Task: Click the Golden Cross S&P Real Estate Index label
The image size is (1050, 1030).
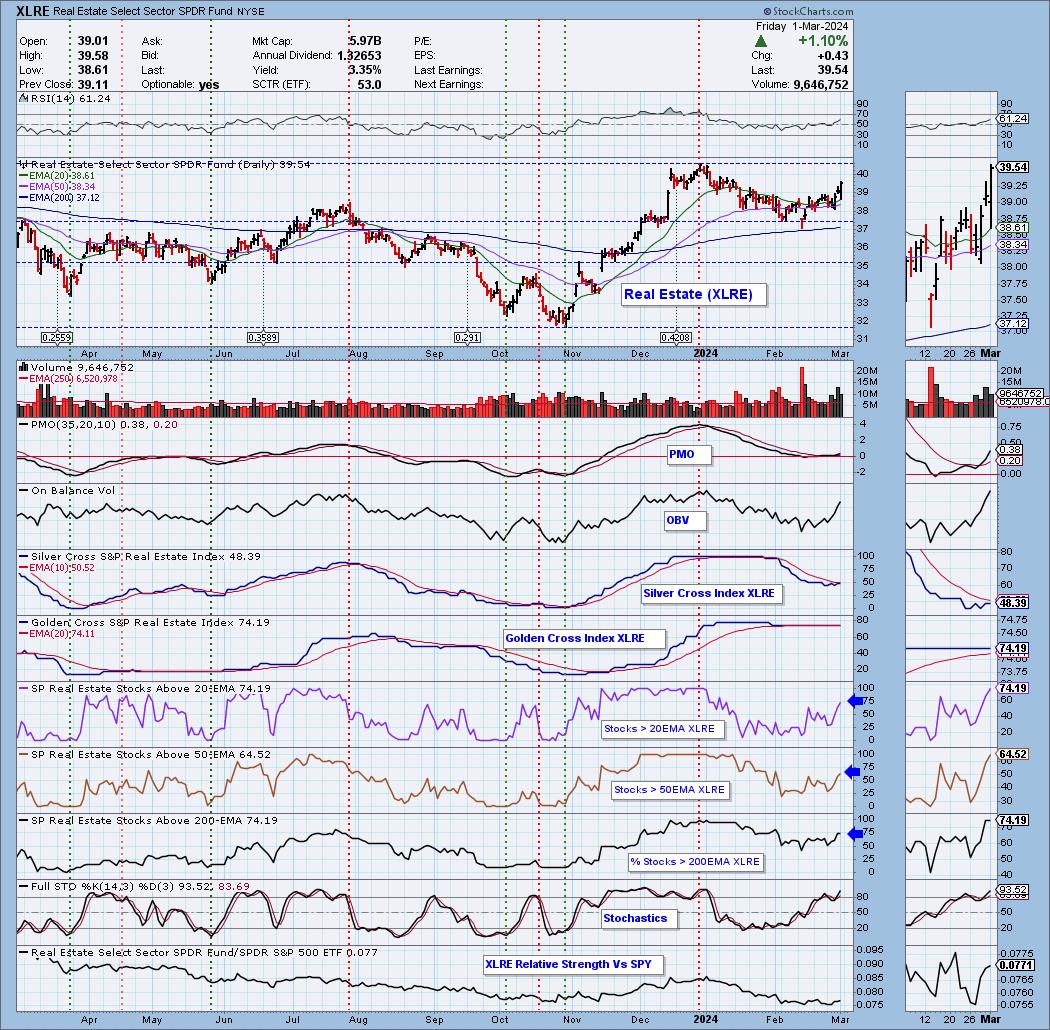Action: click(145, 622)
